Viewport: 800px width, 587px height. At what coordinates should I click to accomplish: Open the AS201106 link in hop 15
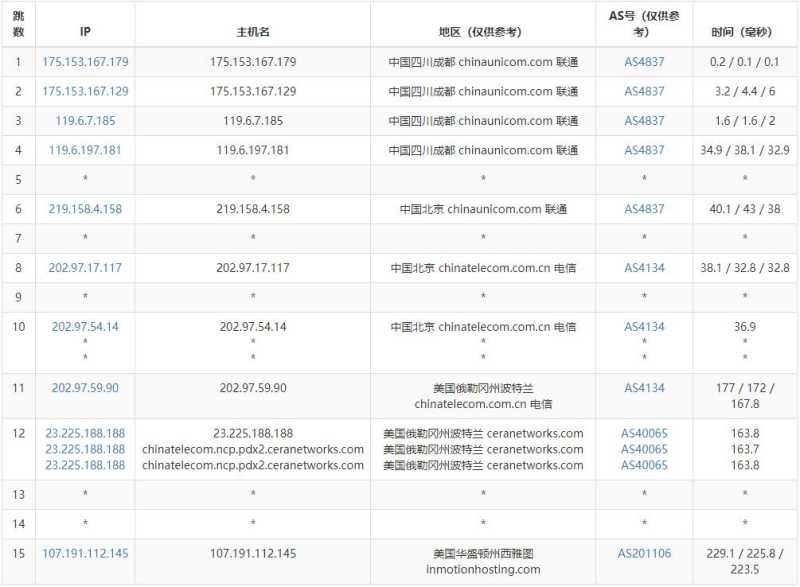pyautogui.click(x=644, y=554)
